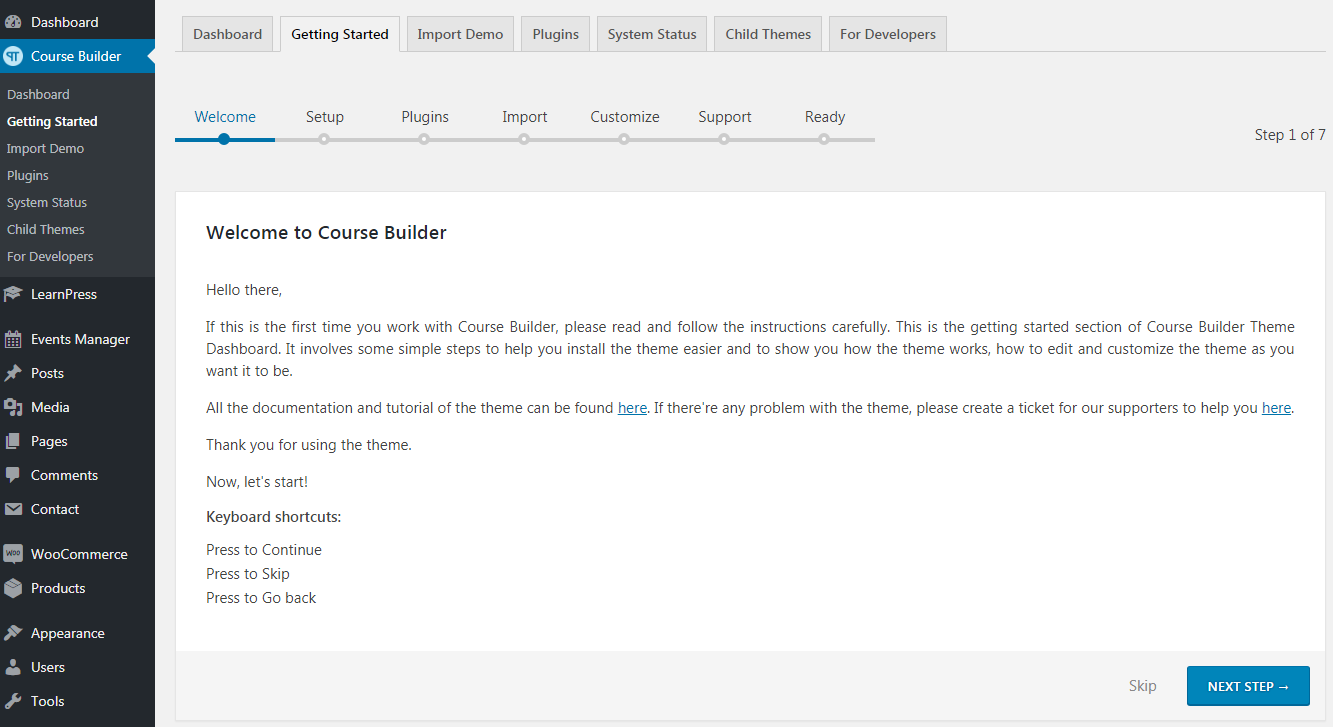Click the Comments speech bubble icon

click(13, 475)
